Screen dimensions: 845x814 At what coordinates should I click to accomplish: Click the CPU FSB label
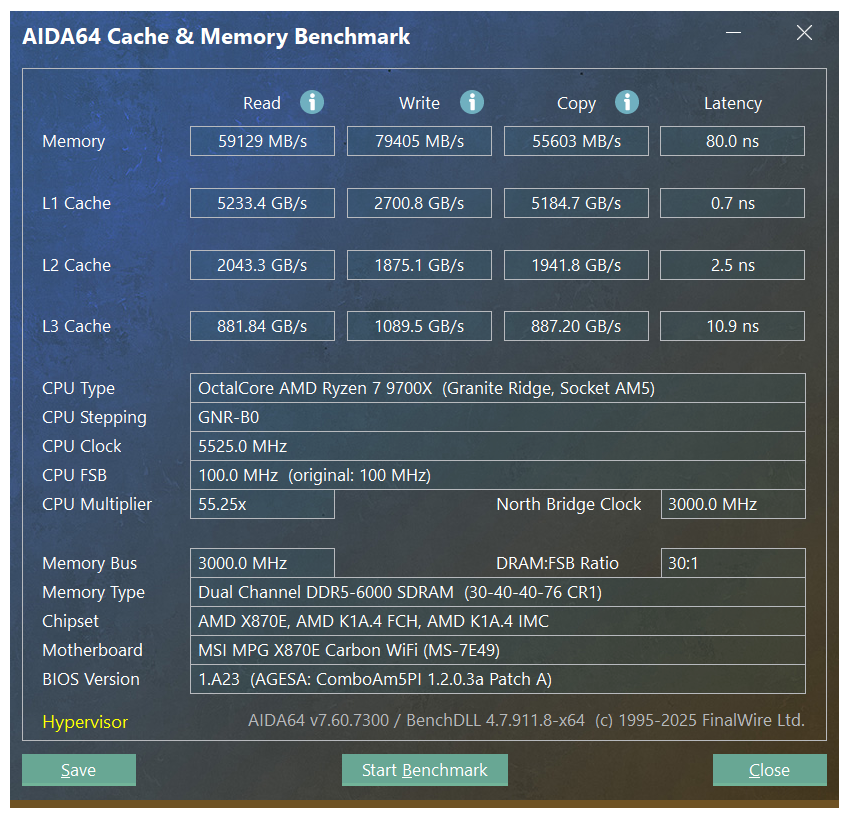point(74,475)
